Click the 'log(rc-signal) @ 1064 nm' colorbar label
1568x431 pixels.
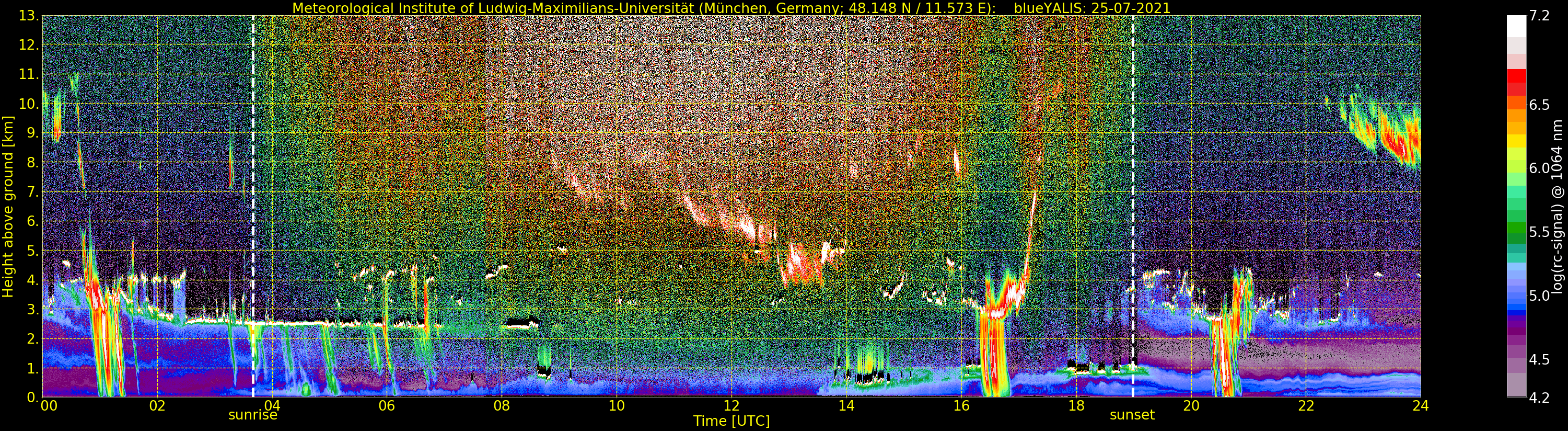pyautogui.click(x=1557, y=206)
